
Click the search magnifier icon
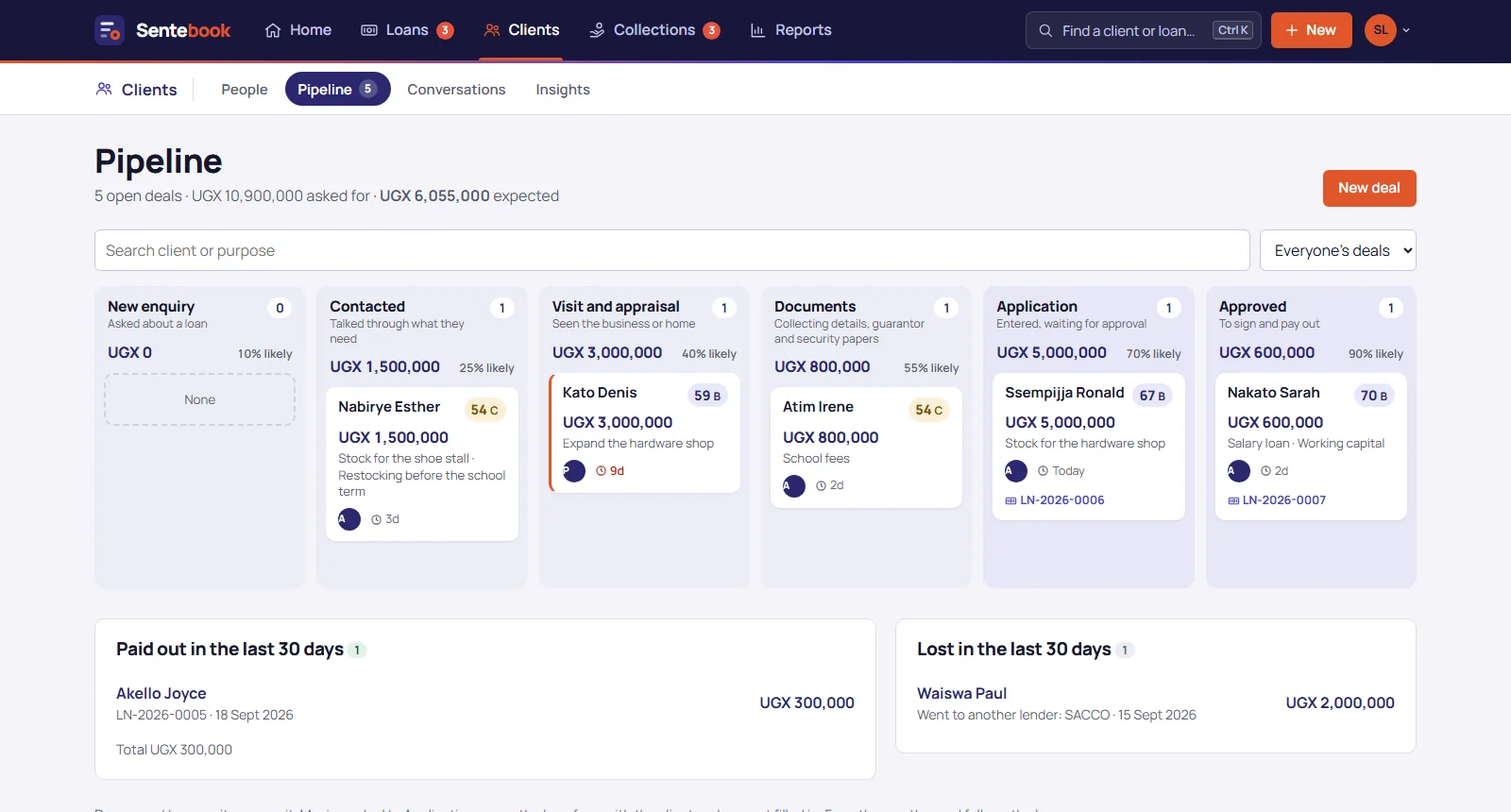point(1045,30)
